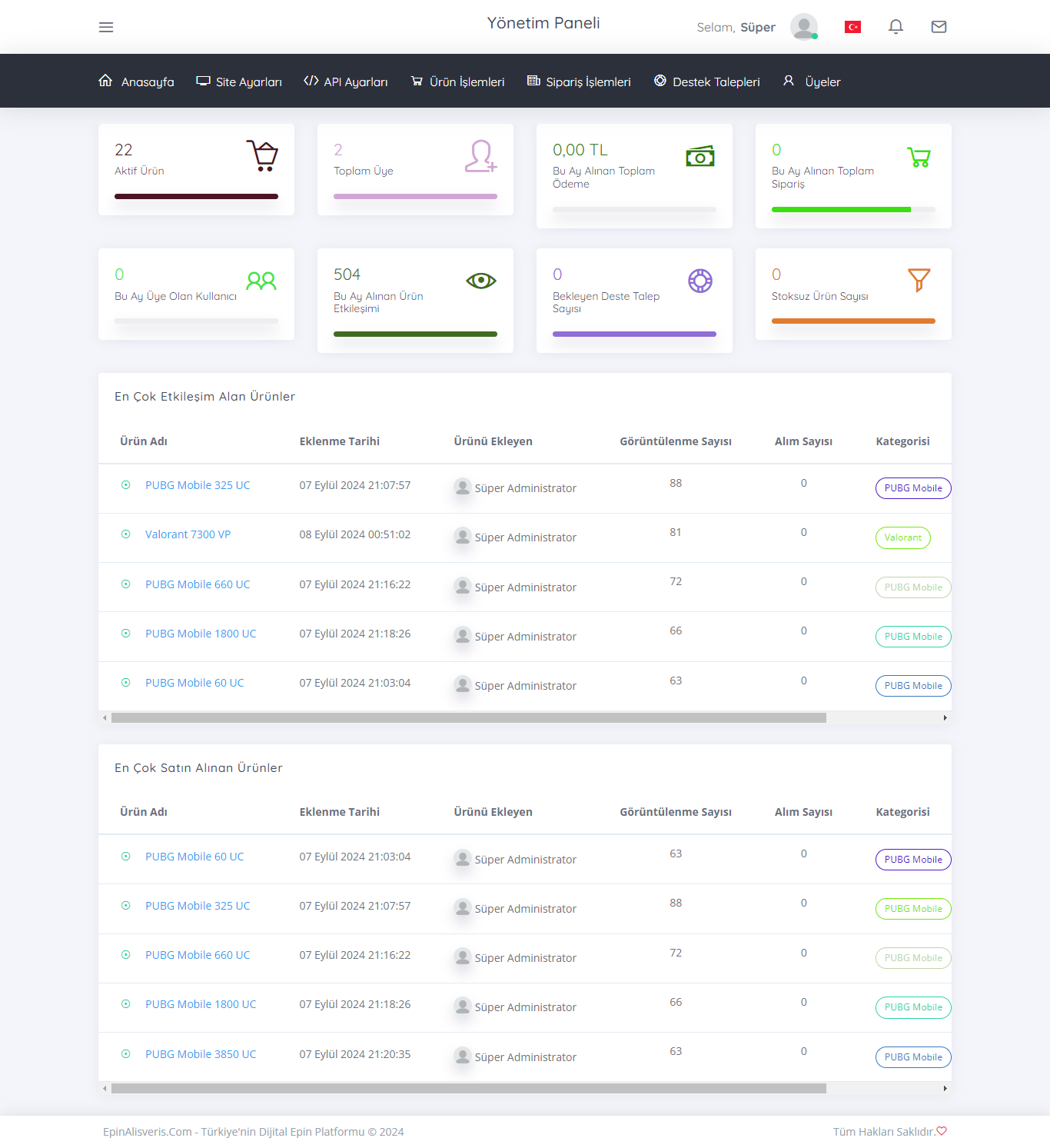Click the money icon on Toplam Ödeme card
Screen dimensions: 1050x1148
coord(700,156)
